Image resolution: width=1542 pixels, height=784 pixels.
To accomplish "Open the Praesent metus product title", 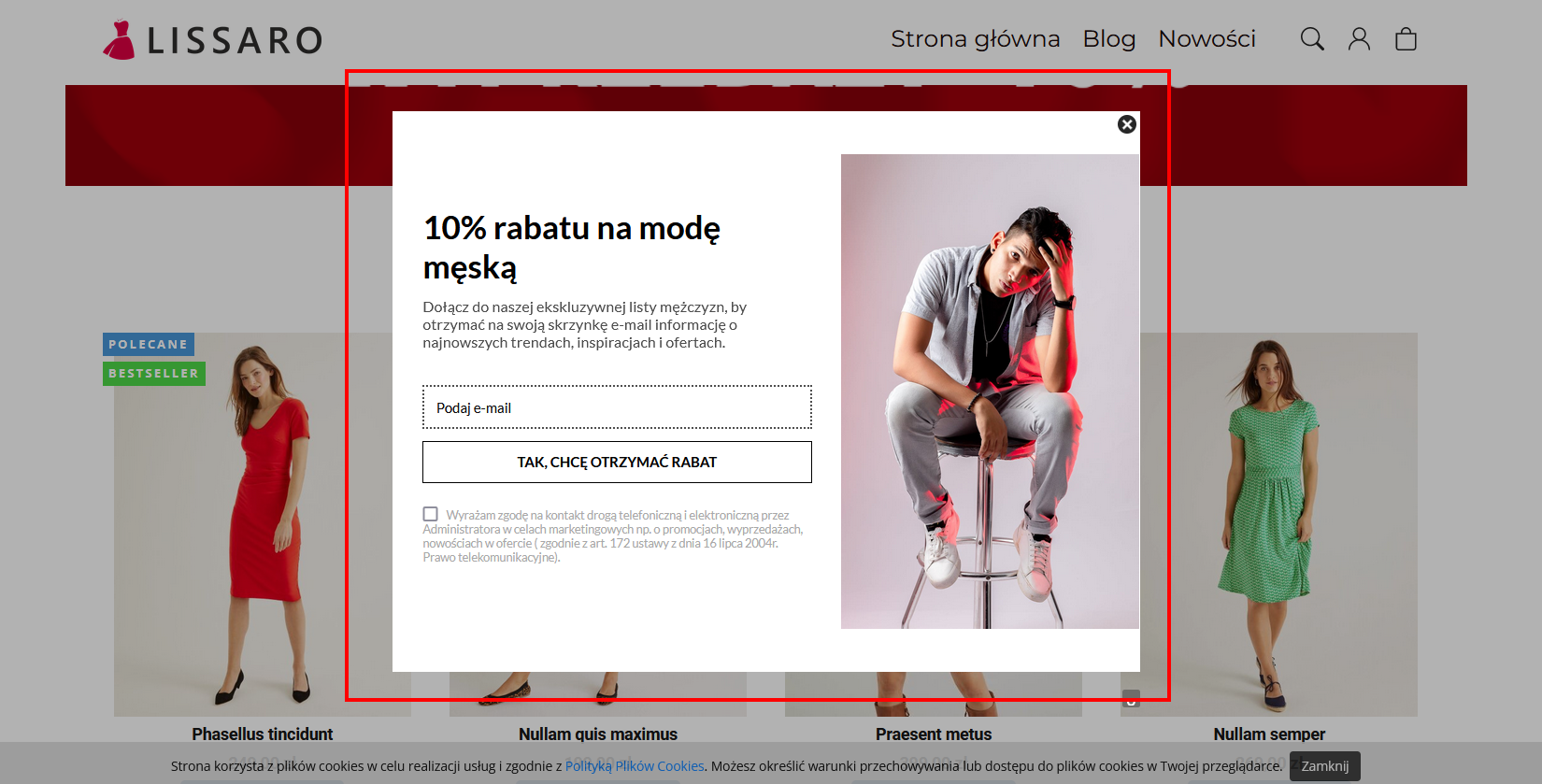I will [x=934, y=734].
